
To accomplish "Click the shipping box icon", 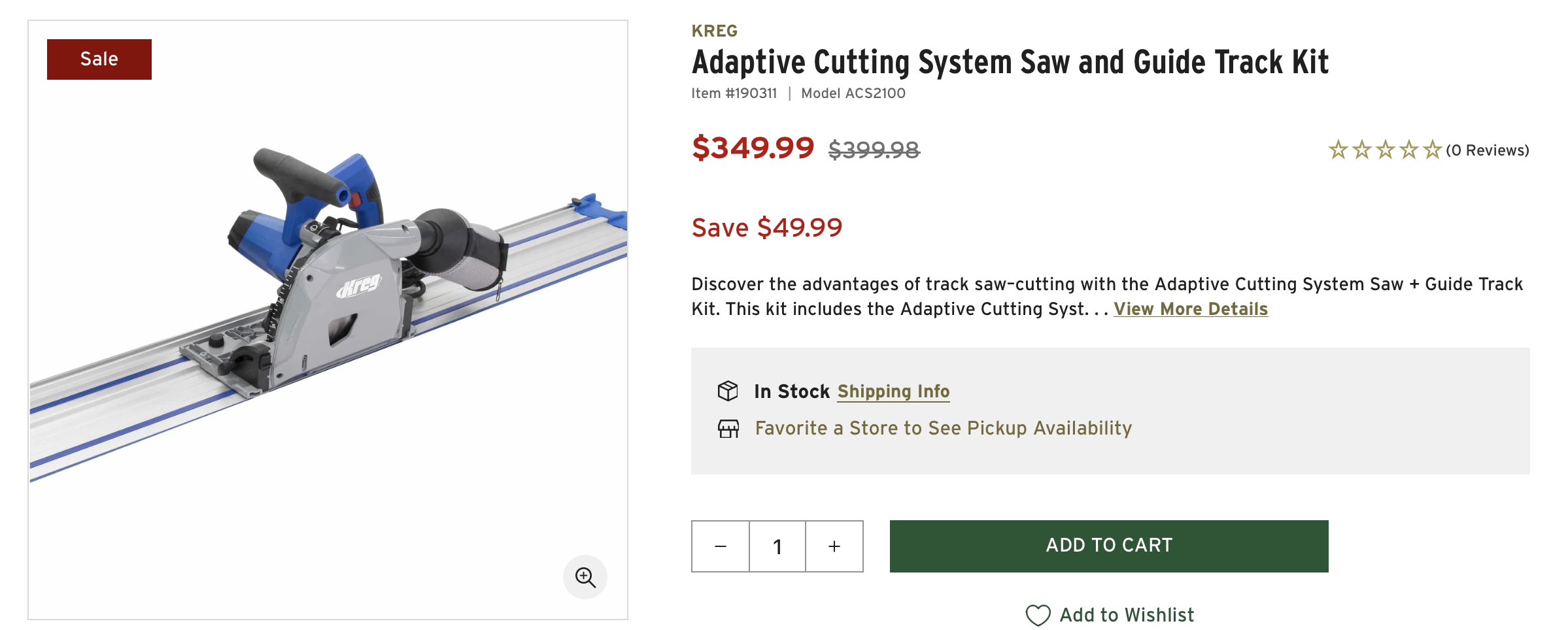I will click(x=728, y=391).
